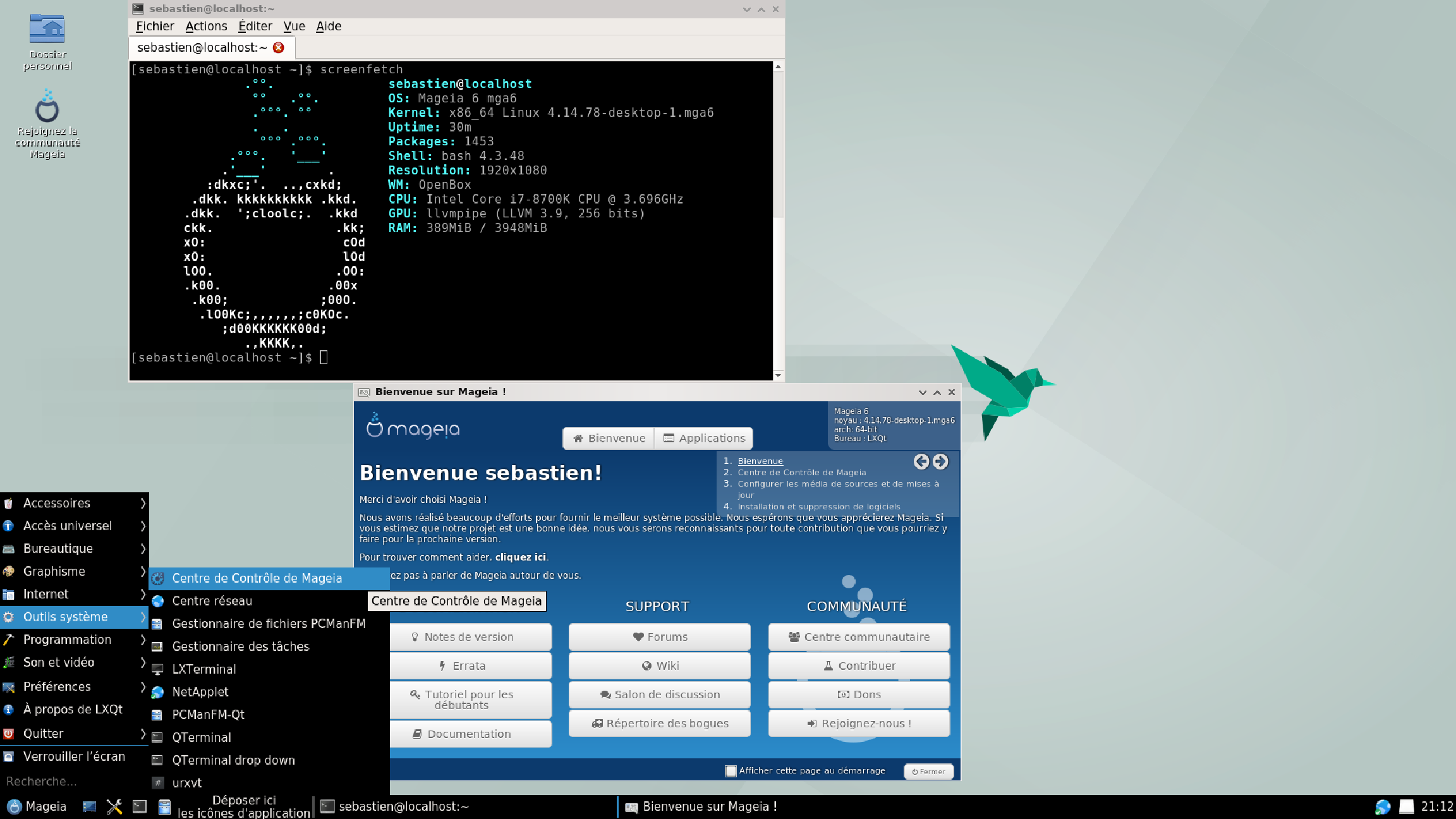Expand the Accessoires category

tap(74, 503)
